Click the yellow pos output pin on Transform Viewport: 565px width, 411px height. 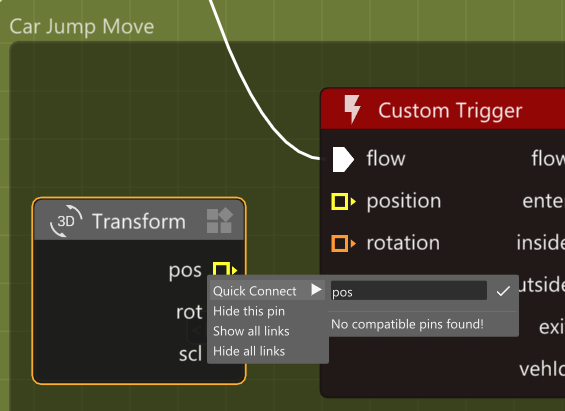(225, 269)
